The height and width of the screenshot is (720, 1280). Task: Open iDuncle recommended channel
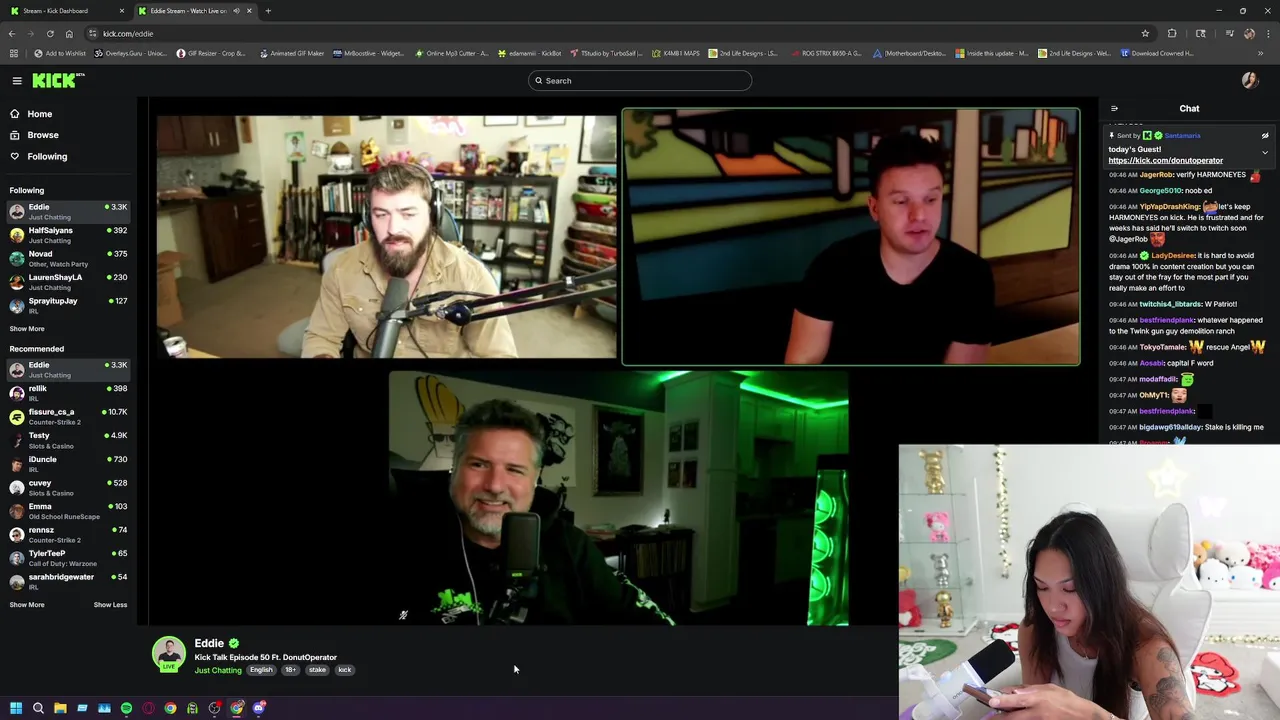tap(68, 463)
